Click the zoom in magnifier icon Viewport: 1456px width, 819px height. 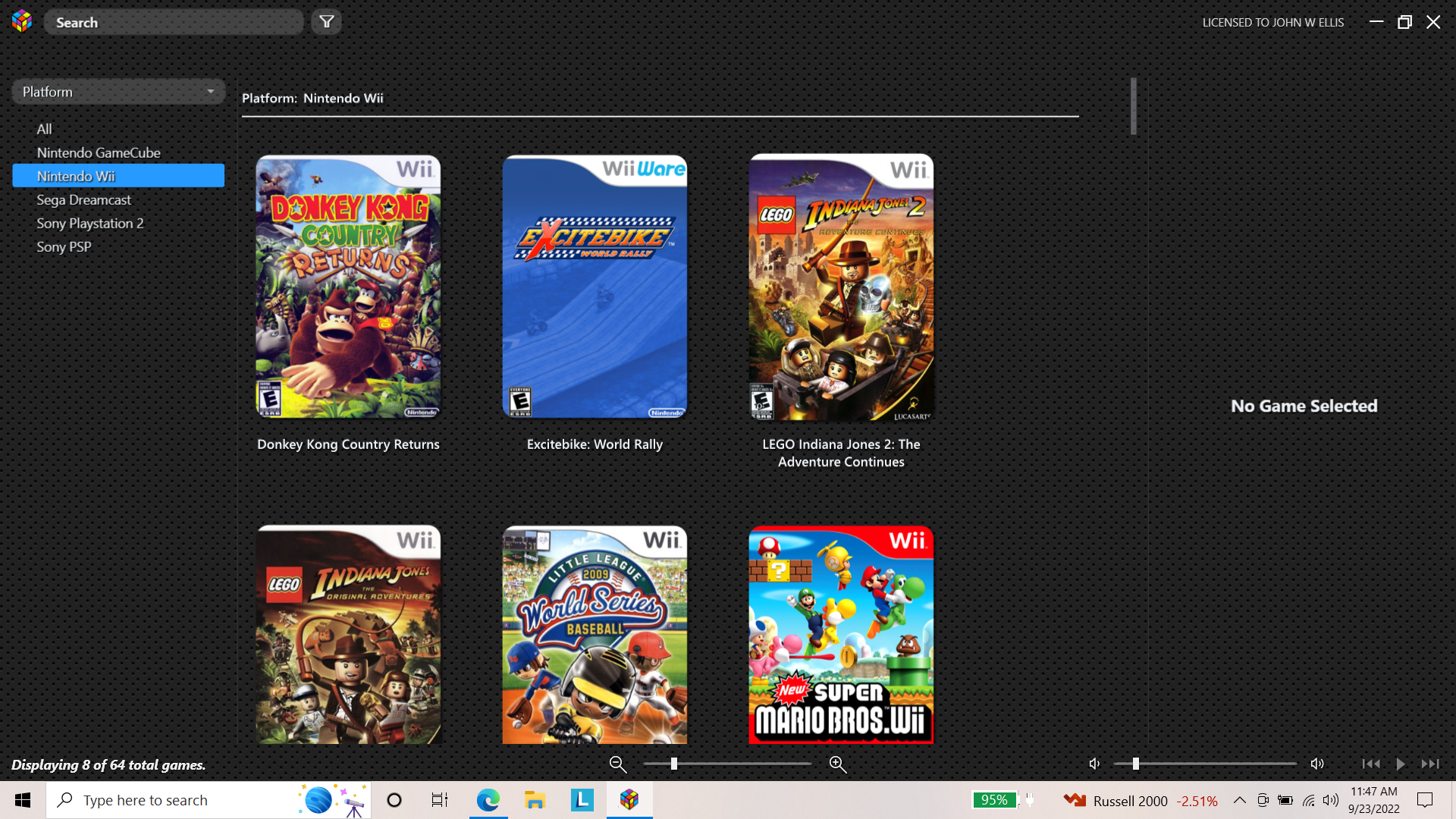click(x=838, y=764)
